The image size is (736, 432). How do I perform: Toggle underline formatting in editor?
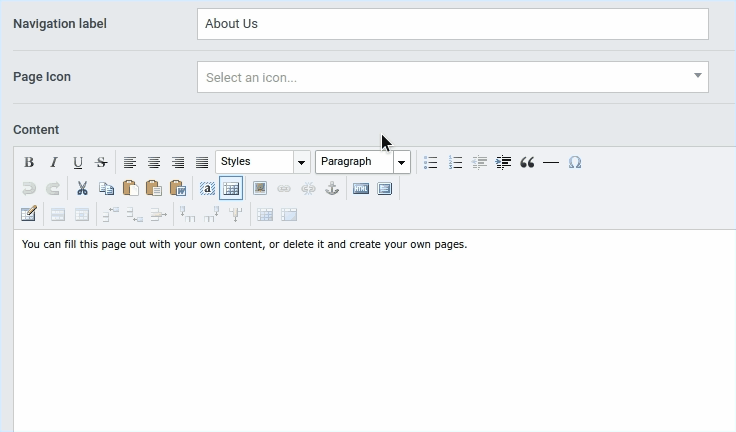pyautogui.click(x=78, y=162)
